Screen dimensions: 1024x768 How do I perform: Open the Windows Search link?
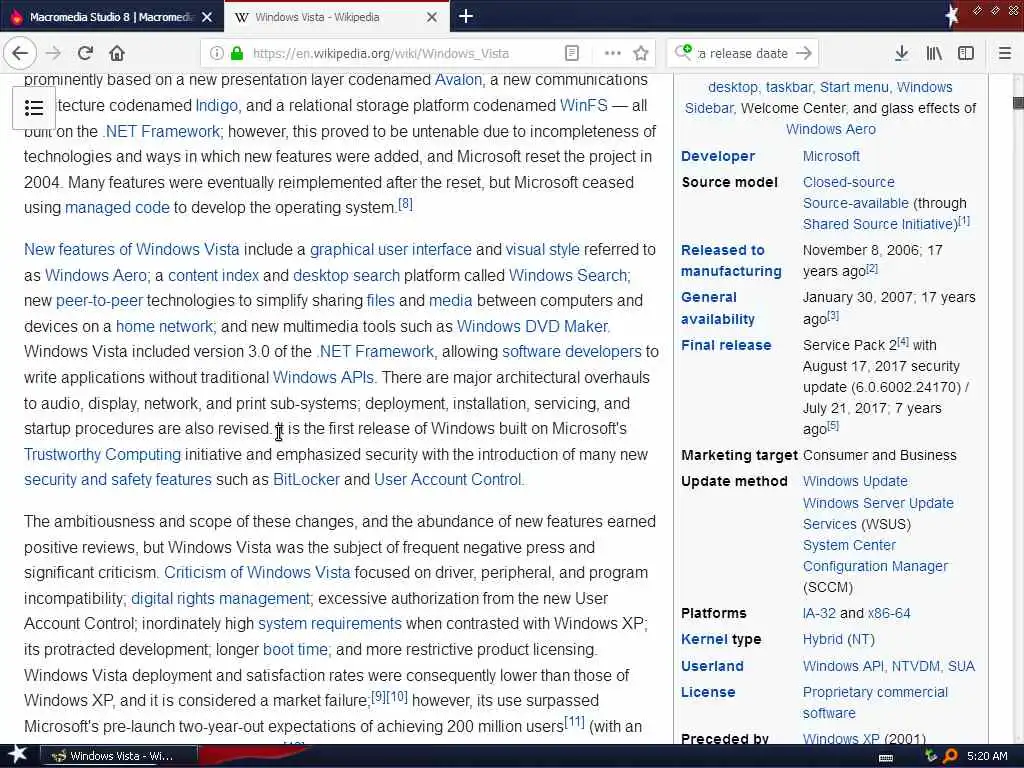click(568, 276)
